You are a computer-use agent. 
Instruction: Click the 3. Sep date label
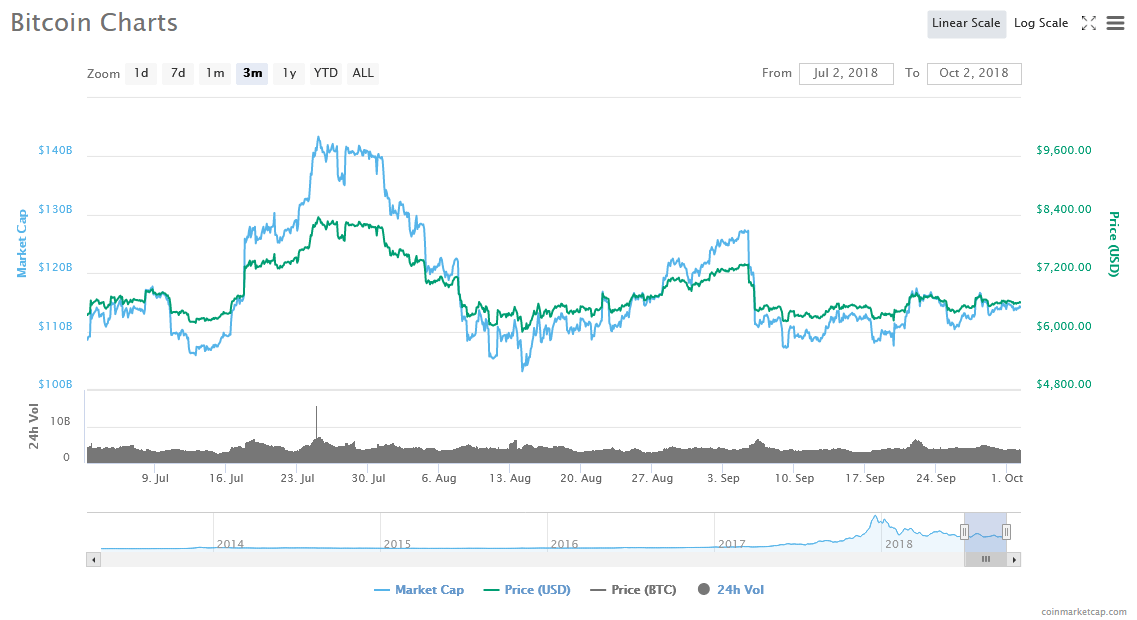point(723,479)
